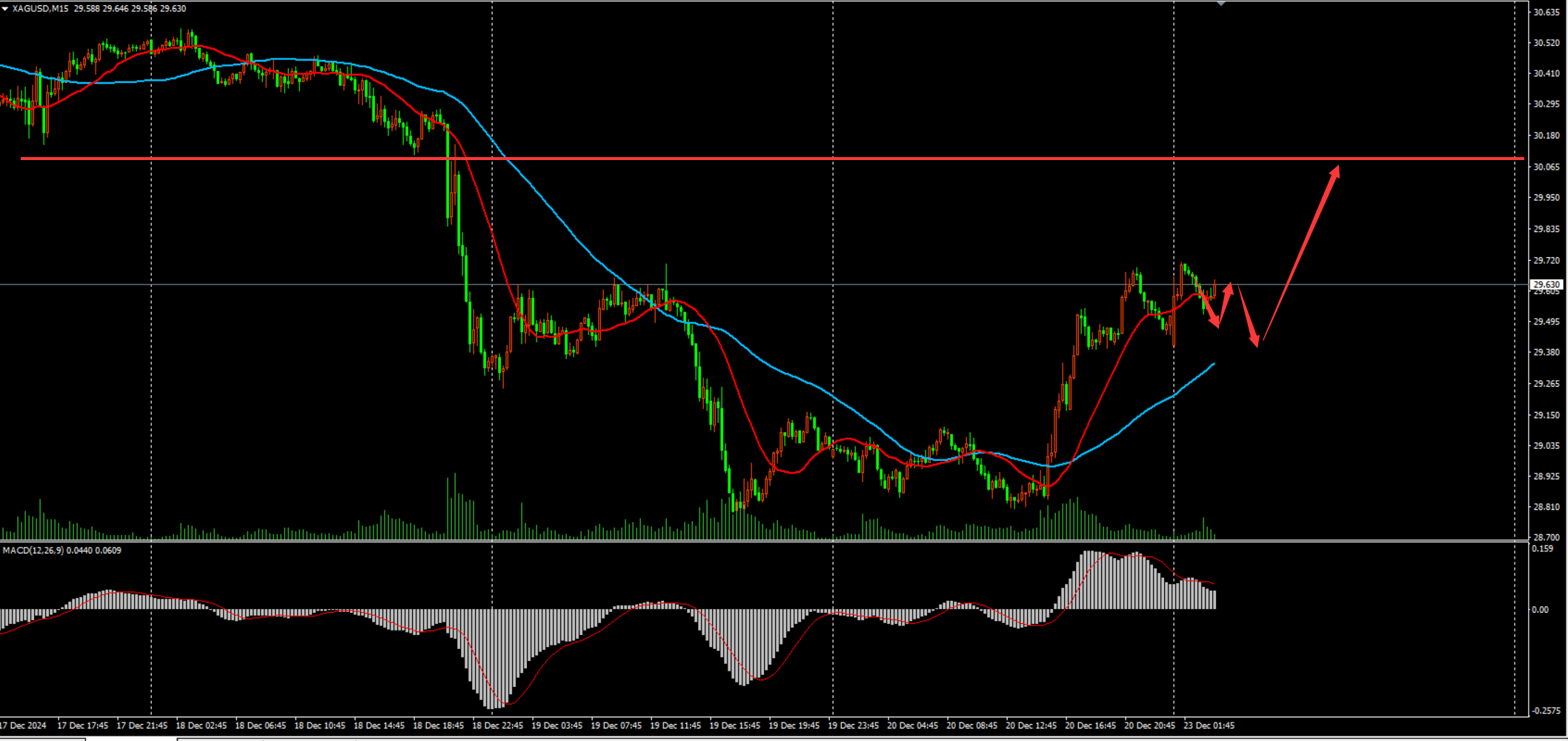Click the 29.265 price scale value
This screenshot has height=741, width=1568.
(x=1547, y=384)
